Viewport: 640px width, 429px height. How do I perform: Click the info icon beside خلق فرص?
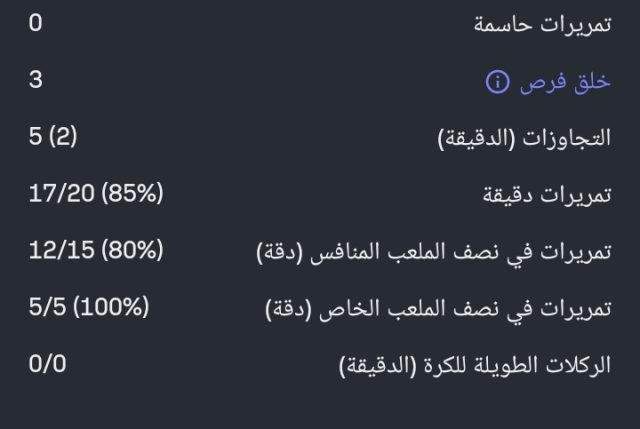(497, 83)
